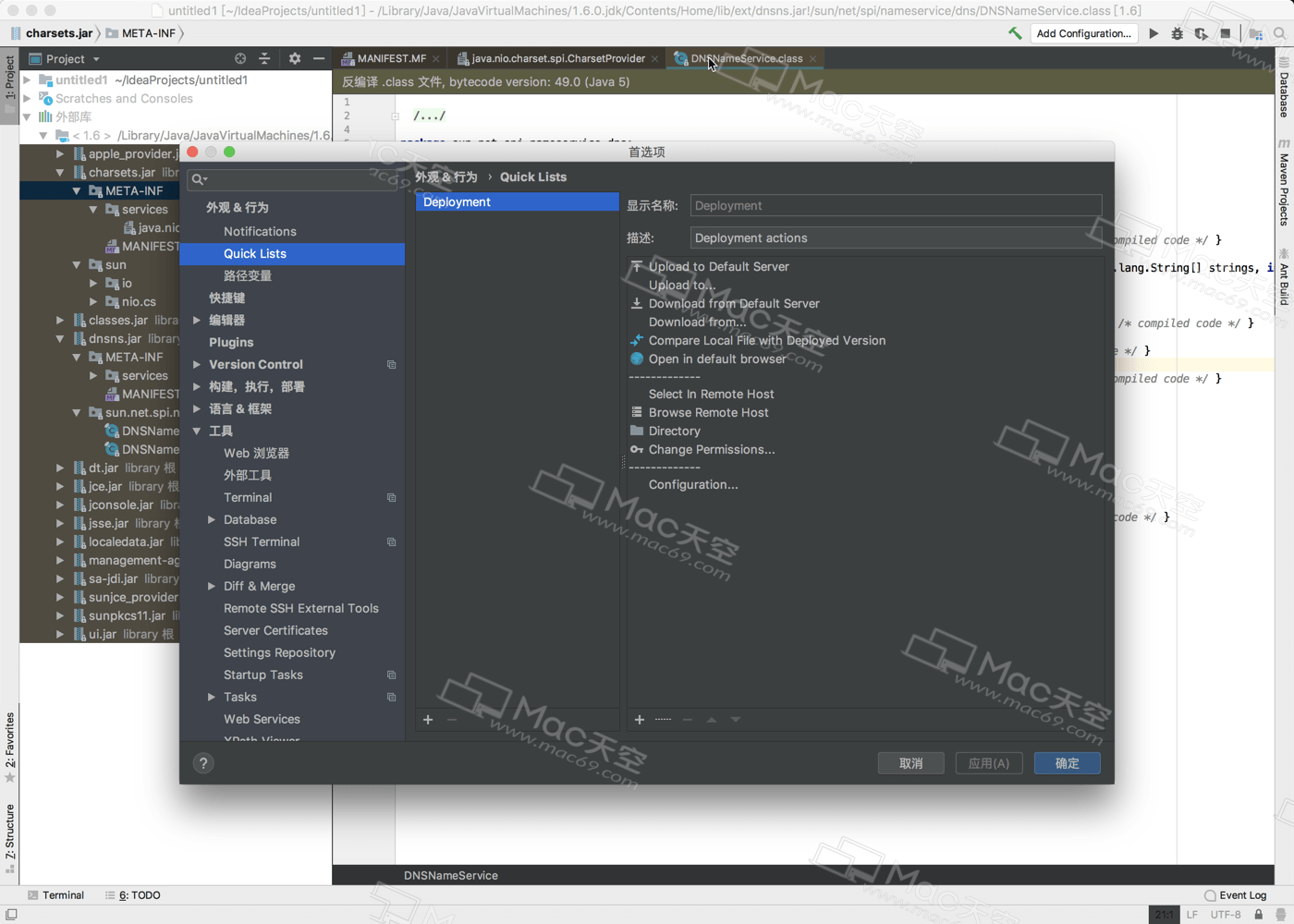This screenshot has width=1294, height=924.
Task: Click the help question mark button
Action: coord(203,763)
